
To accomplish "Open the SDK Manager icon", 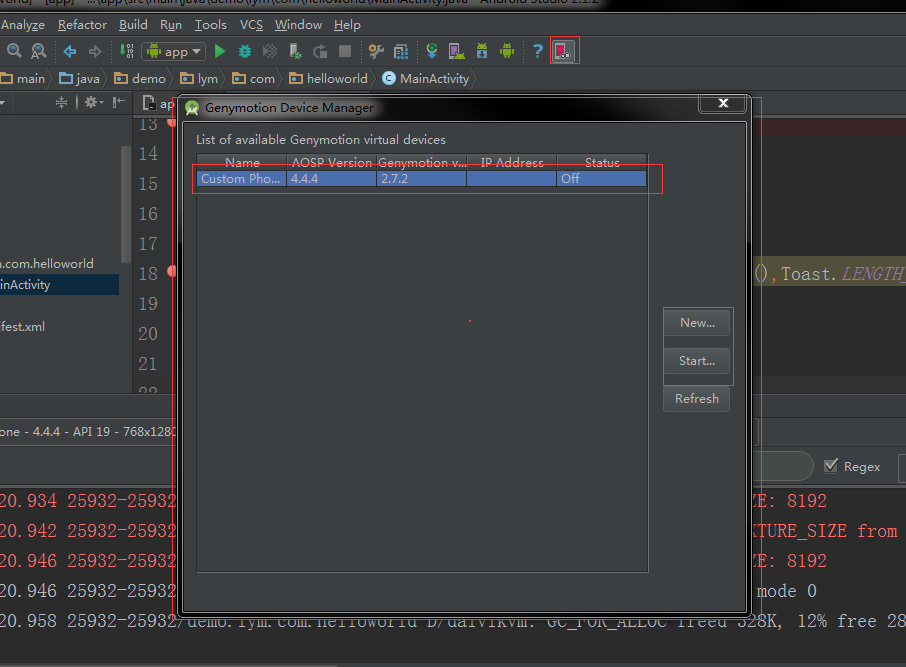I will pos(482,51).
